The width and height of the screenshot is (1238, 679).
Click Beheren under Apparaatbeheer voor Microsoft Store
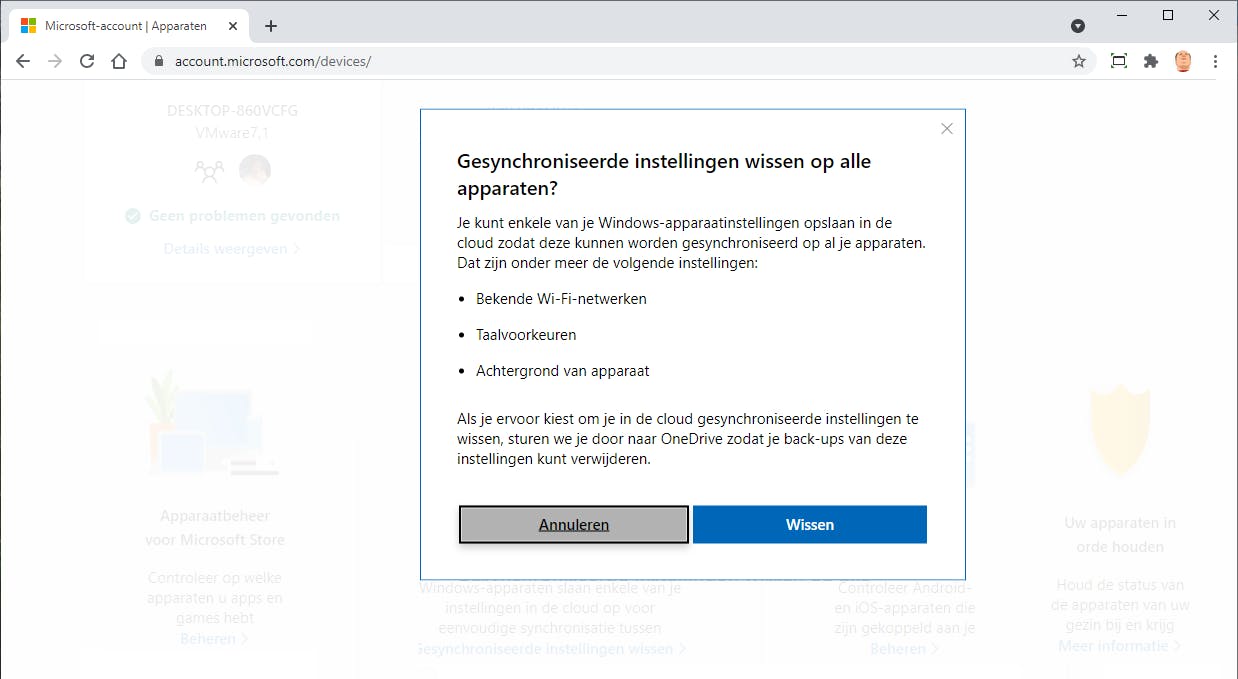point(214,638)
